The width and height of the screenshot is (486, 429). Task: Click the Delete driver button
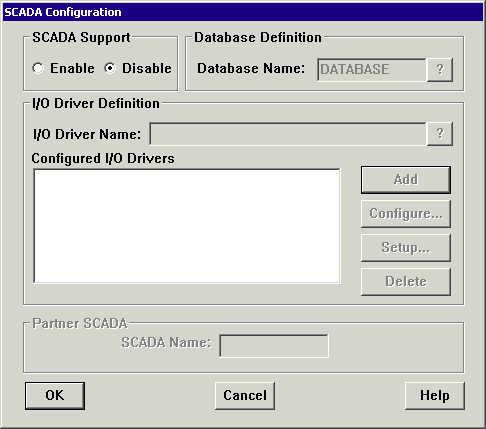pyautogui.click(x=406, y=282)
